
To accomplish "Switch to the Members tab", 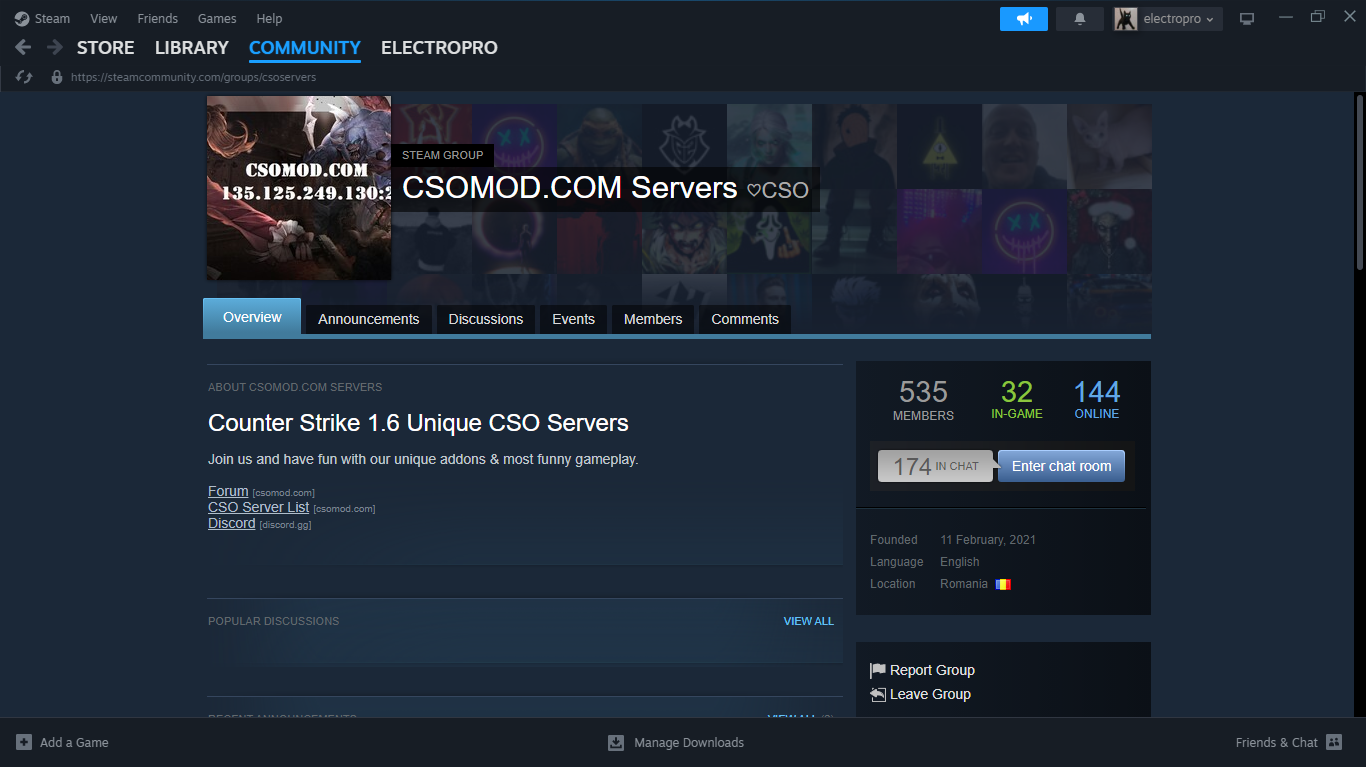I will (x=653, y=319).
